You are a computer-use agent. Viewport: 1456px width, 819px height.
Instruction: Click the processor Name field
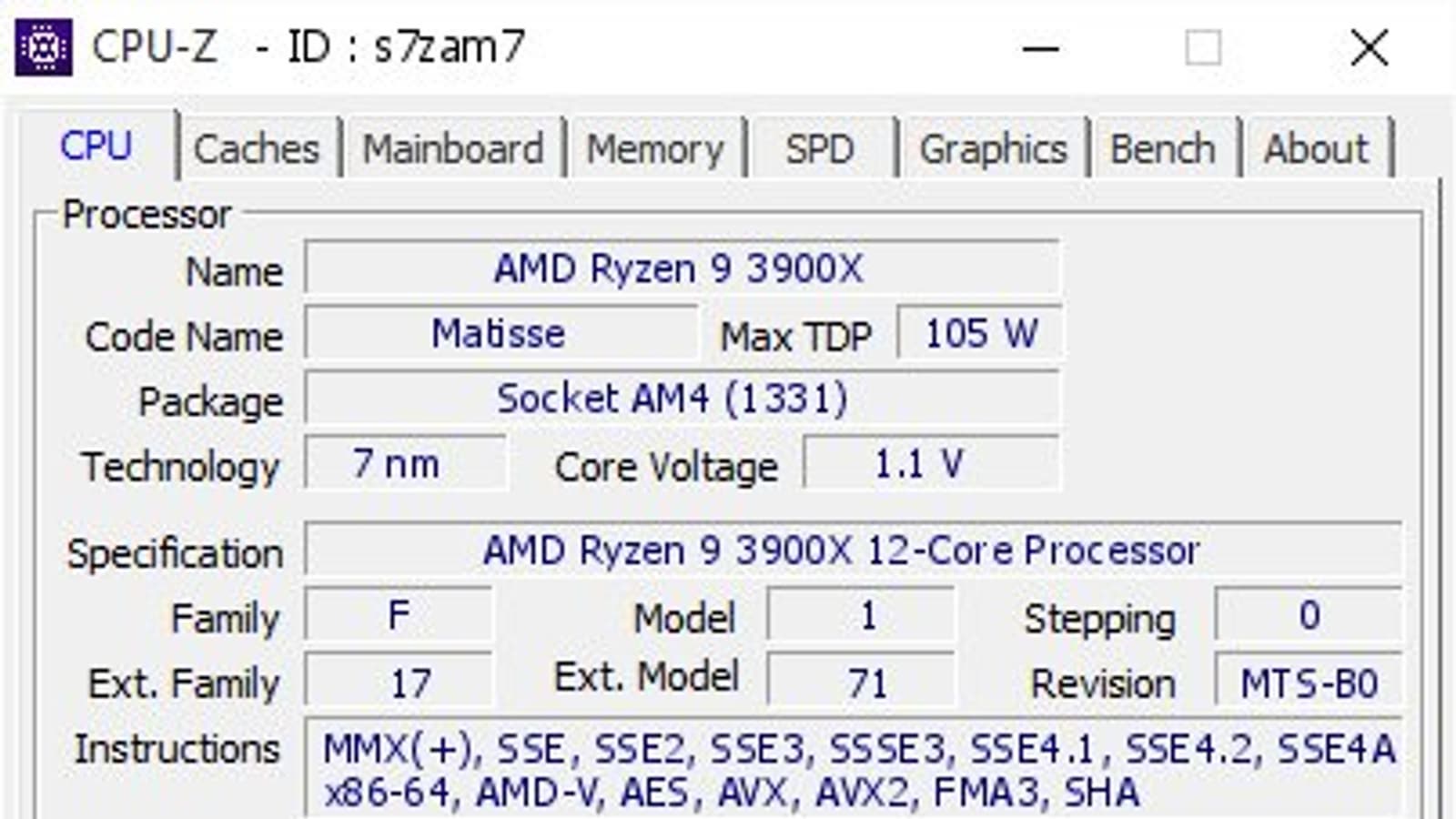click(x=681, y=268)
